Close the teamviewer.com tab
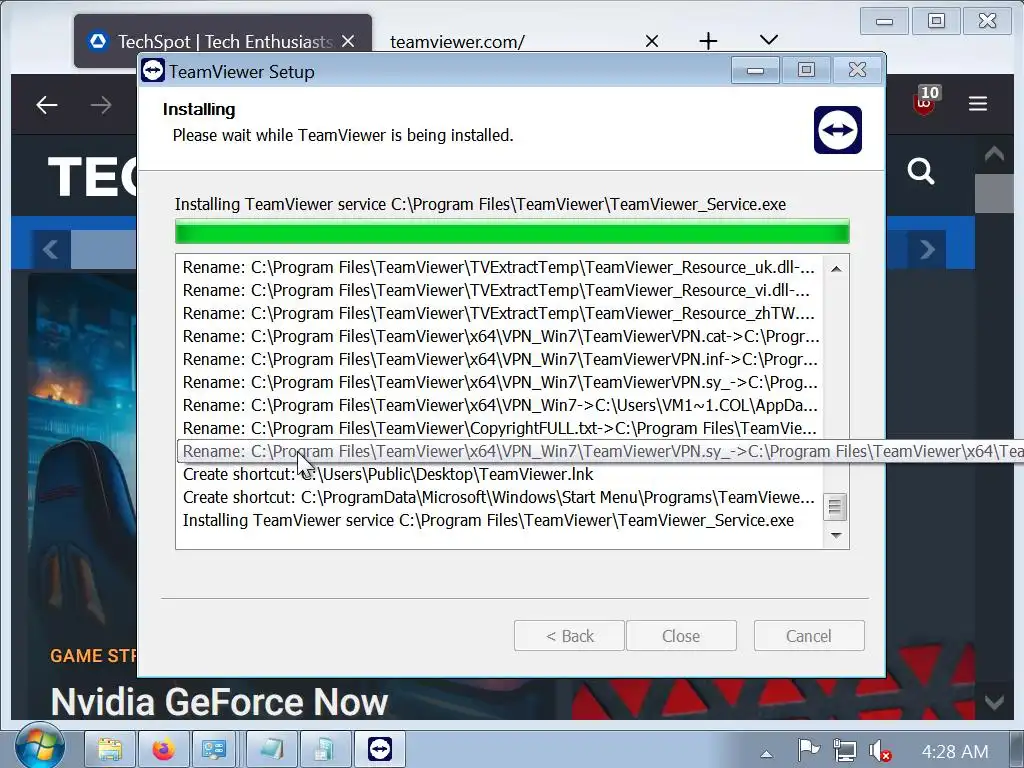Viewport: 1024px width, 768px height. (x=651, y=41)
